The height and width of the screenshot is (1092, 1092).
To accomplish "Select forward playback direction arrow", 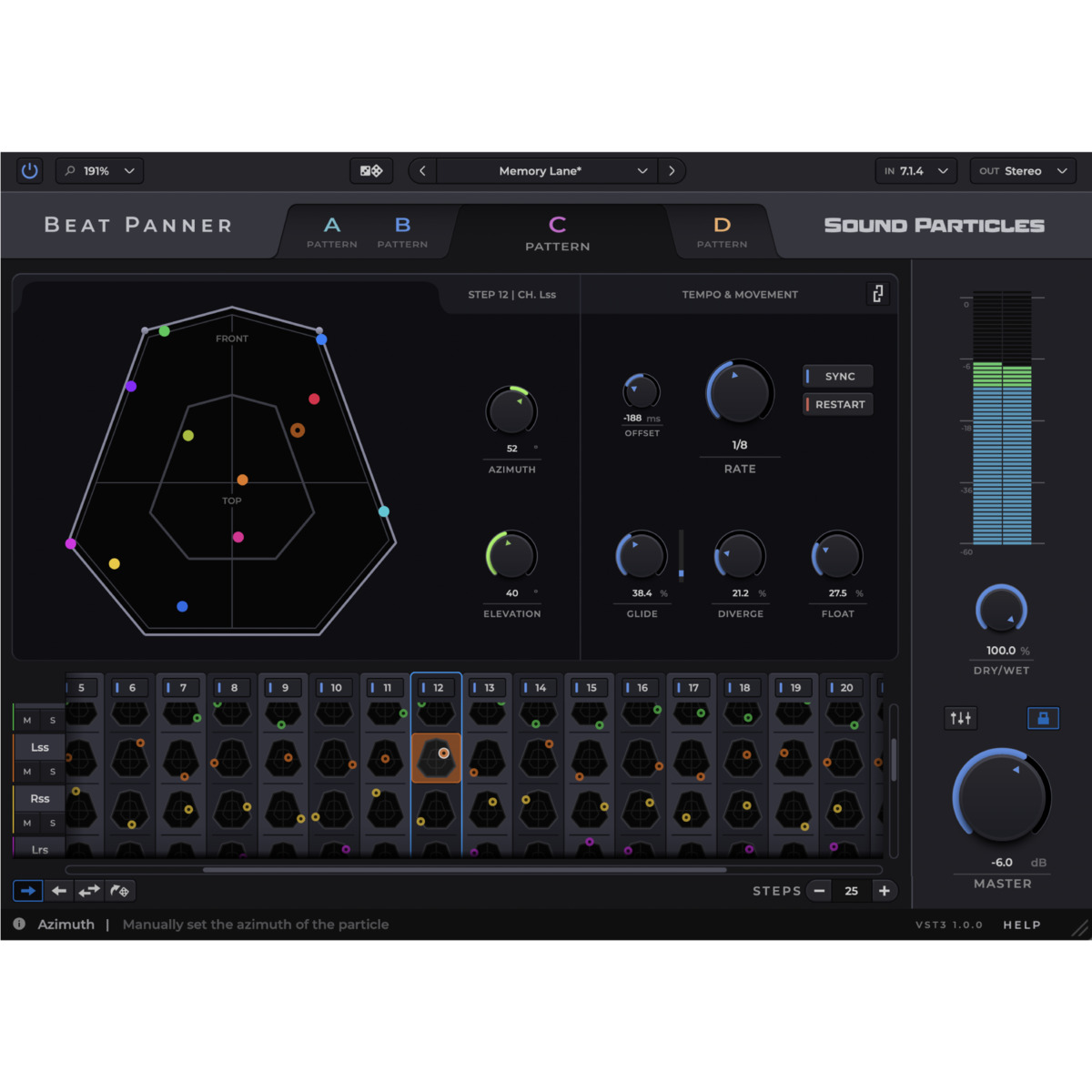I will (x=28, y=891).
